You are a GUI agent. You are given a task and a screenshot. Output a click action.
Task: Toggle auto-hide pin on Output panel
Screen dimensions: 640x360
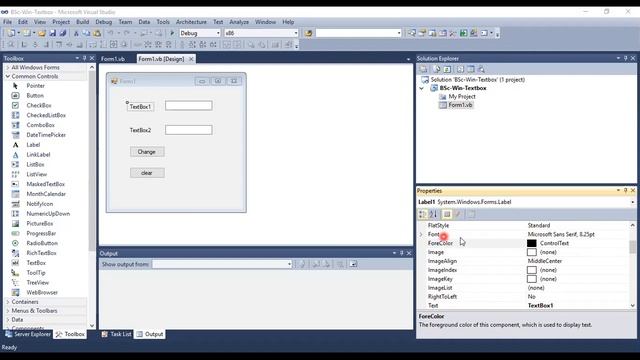coord(402,253)
